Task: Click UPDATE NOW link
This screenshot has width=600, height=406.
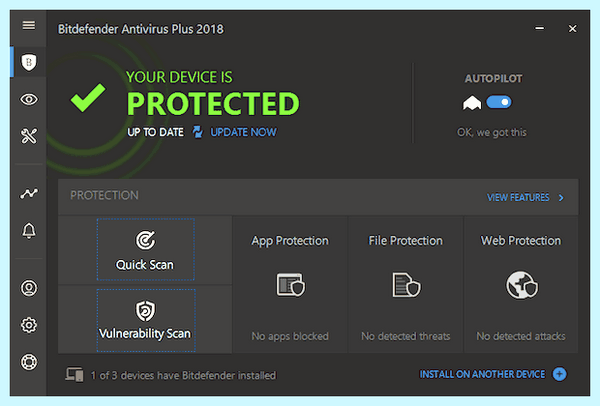Action: (x=243, y=132)
